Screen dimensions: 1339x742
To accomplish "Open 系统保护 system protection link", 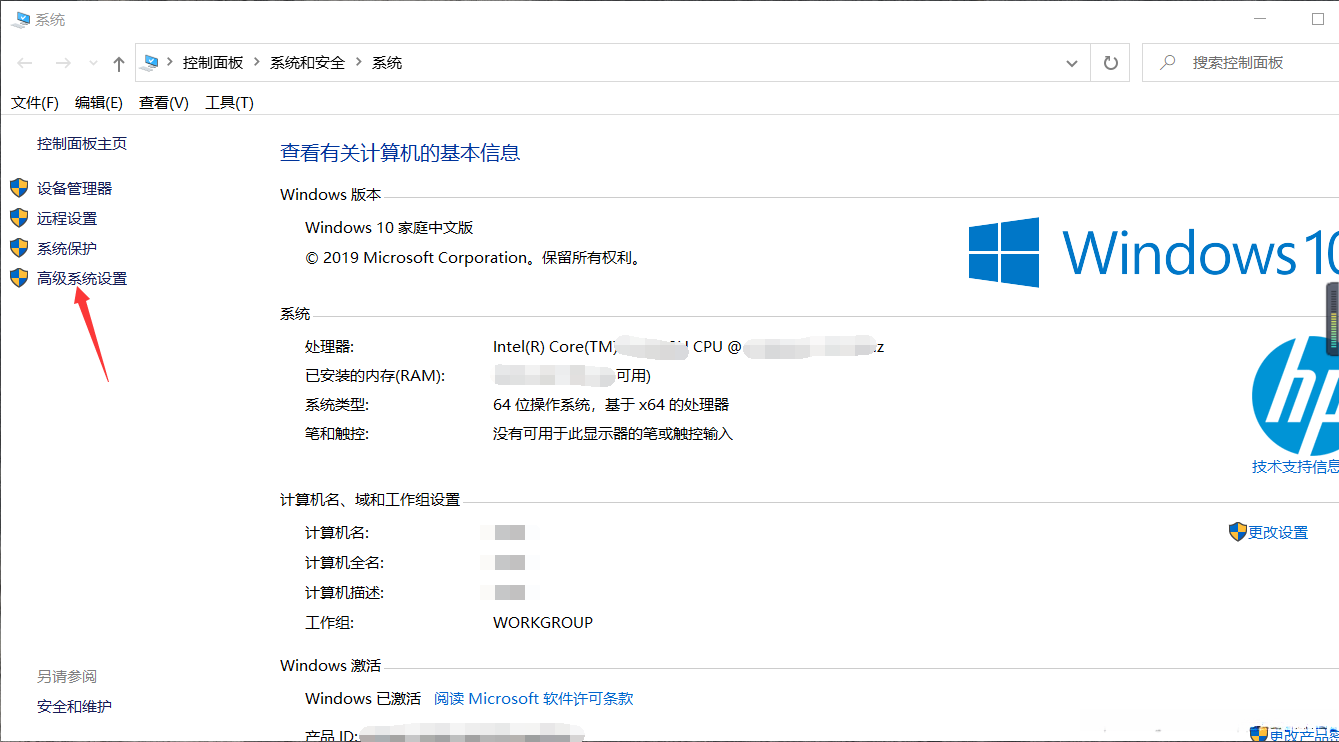I will 67,248.
